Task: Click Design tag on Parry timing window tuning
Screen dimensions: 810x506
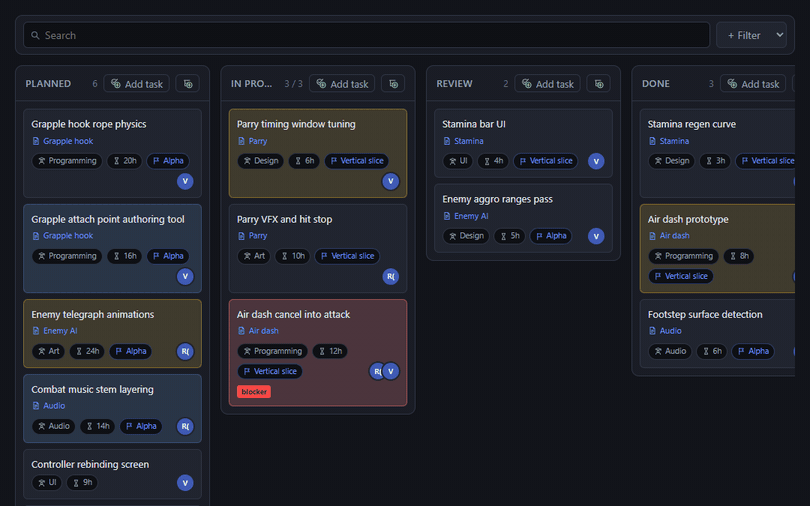Action: pos(260,161)
